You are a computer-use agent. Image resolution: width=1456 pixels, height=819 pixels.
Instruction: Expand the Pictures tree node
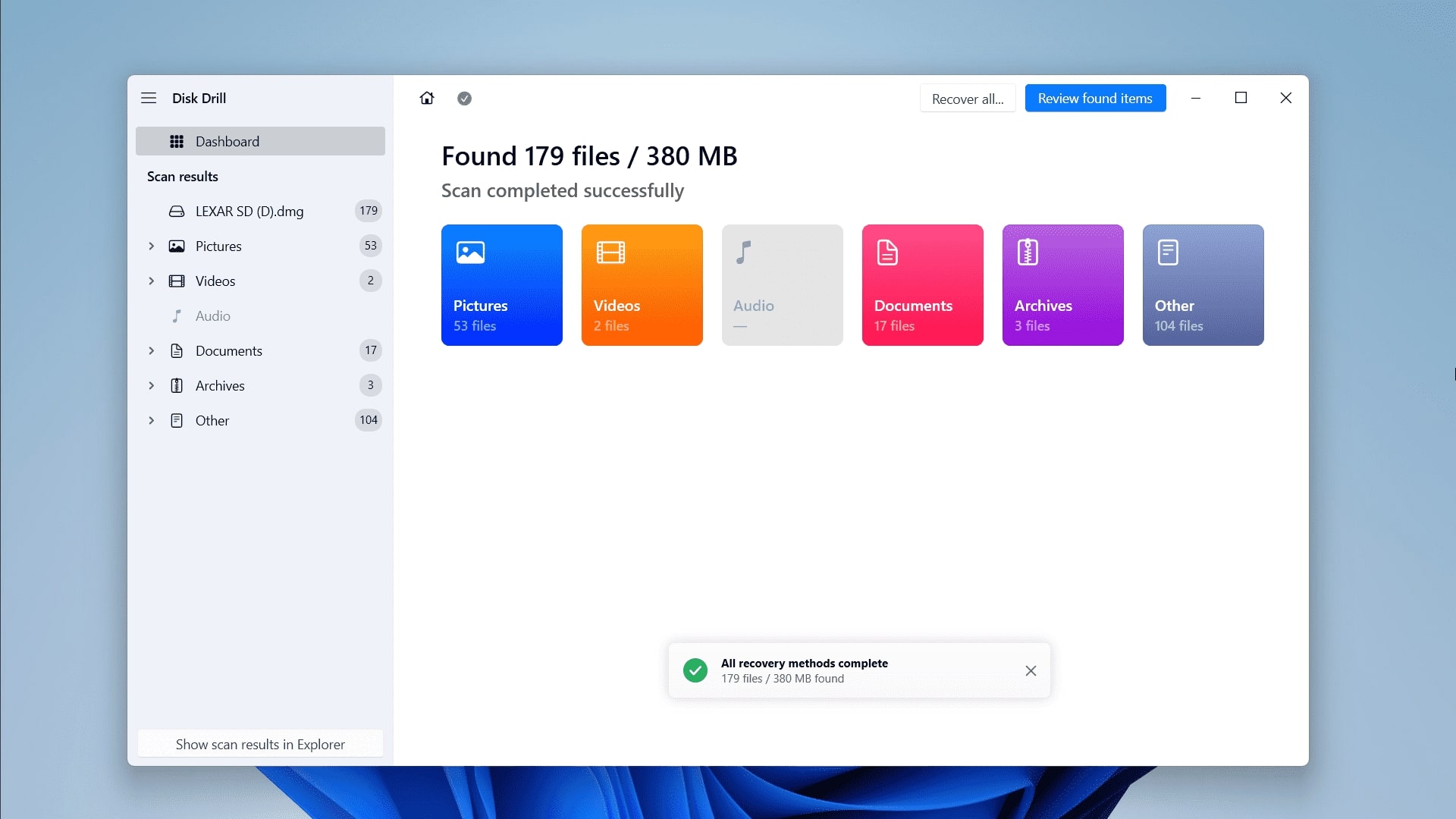point(151,246)
